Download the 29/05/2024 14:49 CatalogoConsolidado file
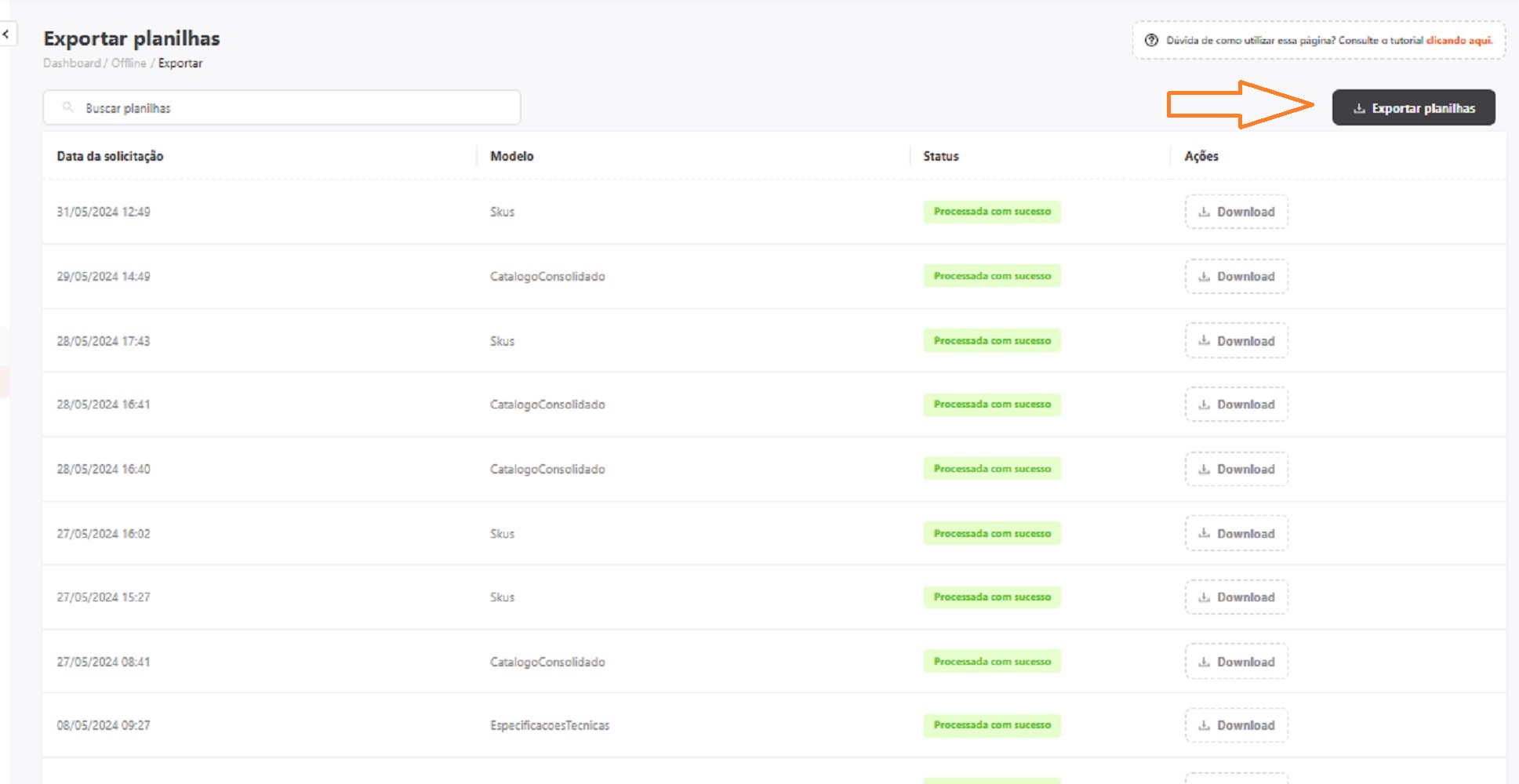The image size is (1519, 784). point(1236,277)
